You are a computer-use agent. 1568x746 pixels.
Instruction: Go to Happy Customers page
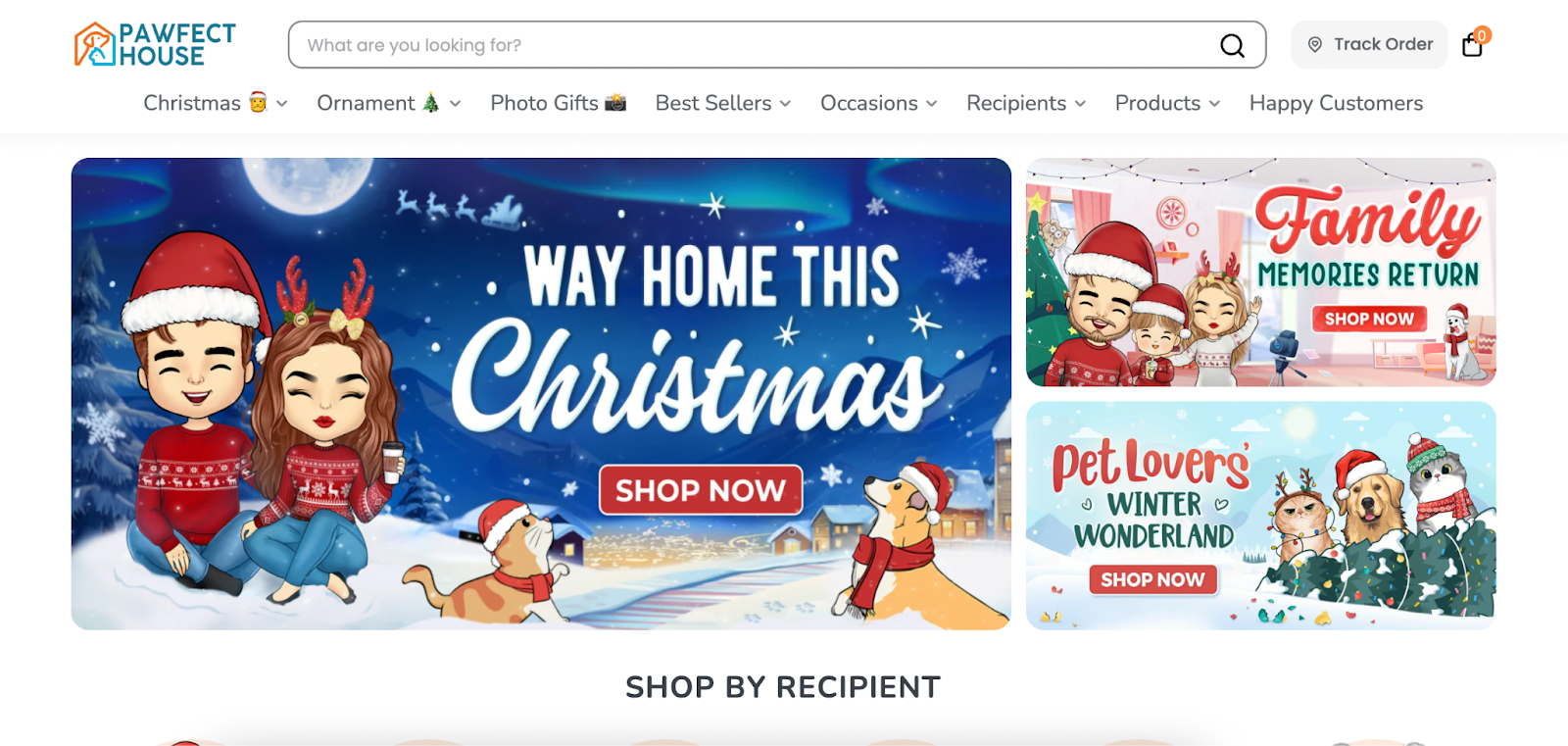1336,103
